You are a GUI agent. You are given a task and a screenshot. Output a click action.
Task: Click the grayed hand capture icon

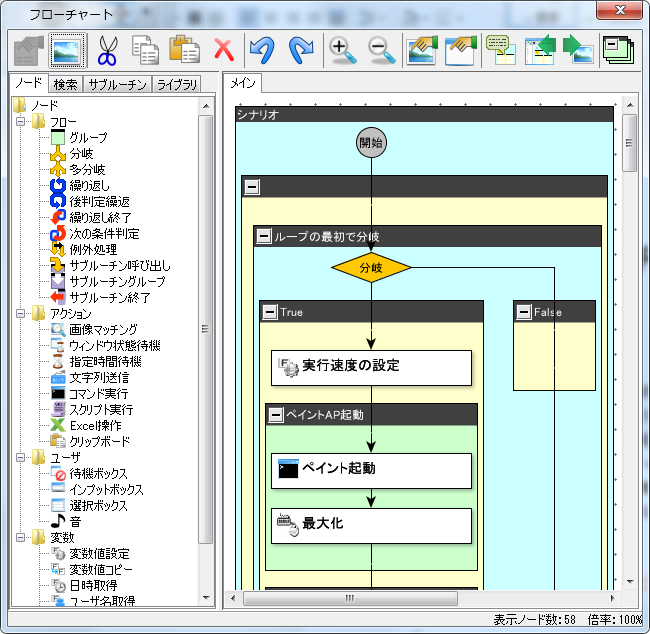tap(29, 51)
